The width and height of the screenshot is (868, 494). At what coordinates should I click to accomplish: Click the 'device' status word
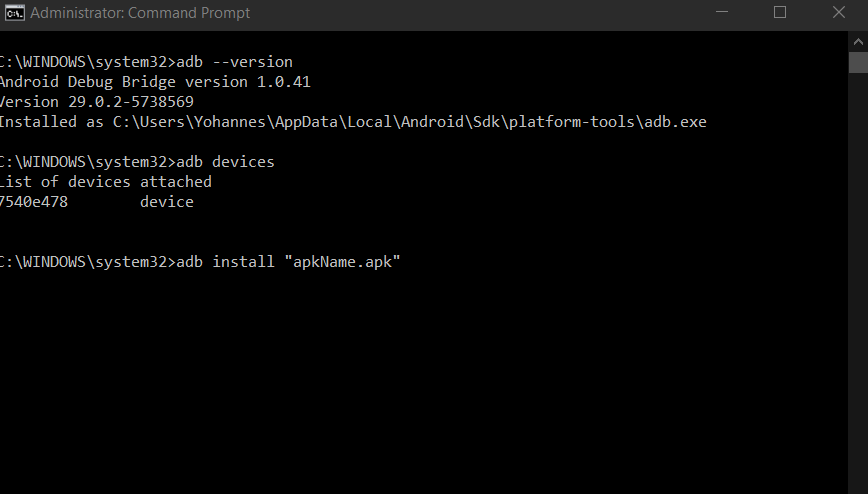[x=167, y=202]
